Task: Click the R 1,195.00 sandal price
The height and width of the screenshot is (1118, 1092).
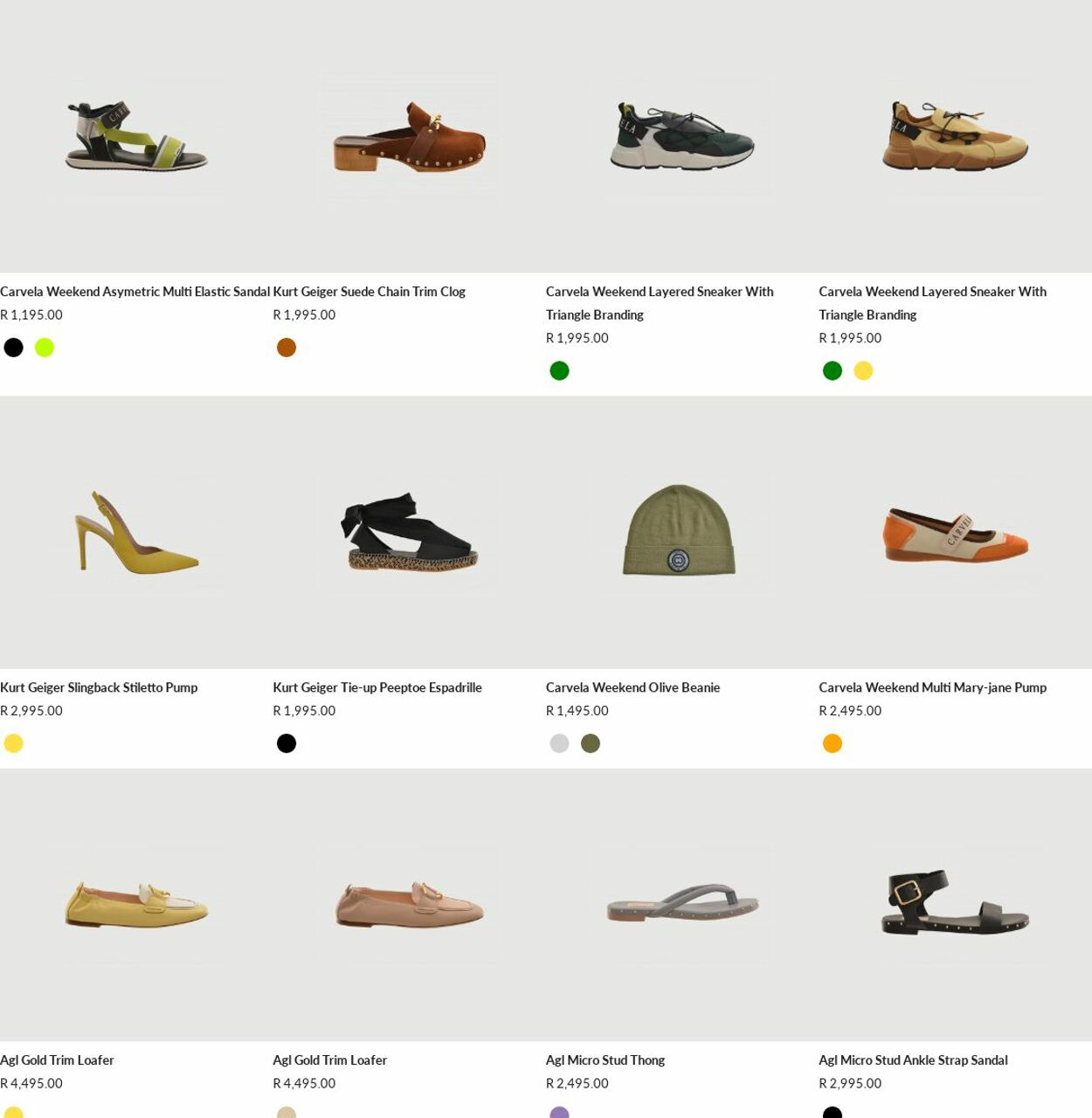Action: [x=31, y=315]
